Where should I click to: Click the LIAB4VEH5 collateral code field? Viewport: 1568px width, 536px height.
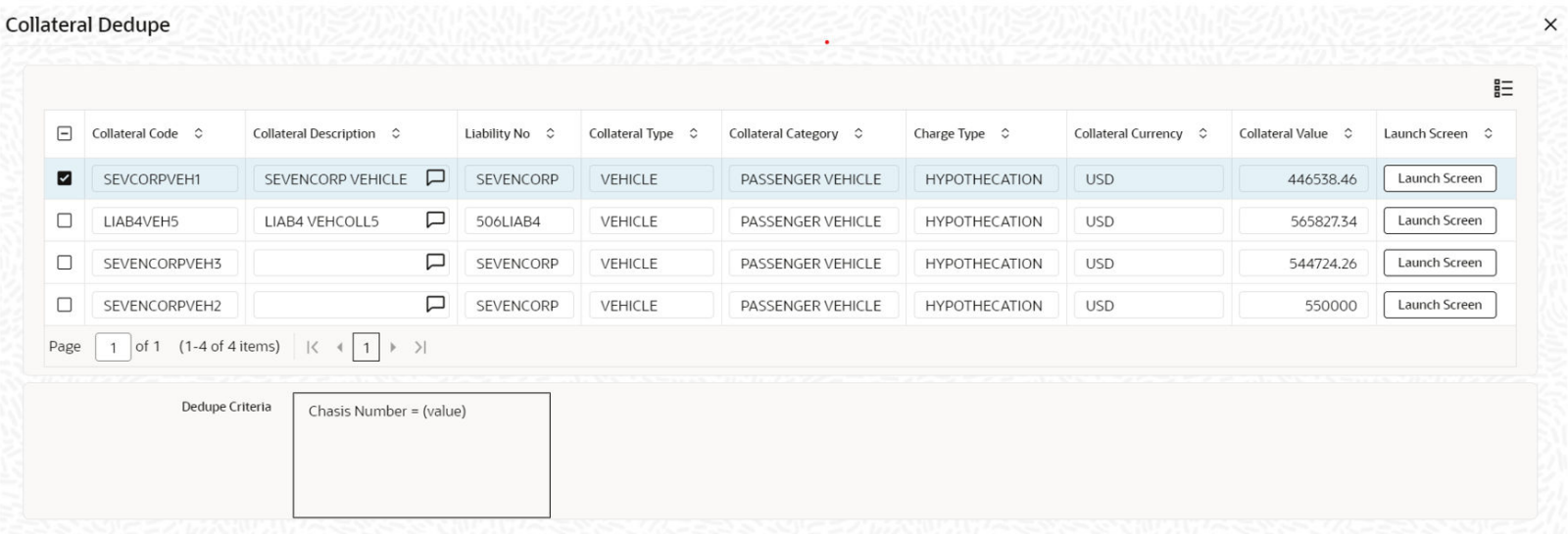click(x=165, y=220)
